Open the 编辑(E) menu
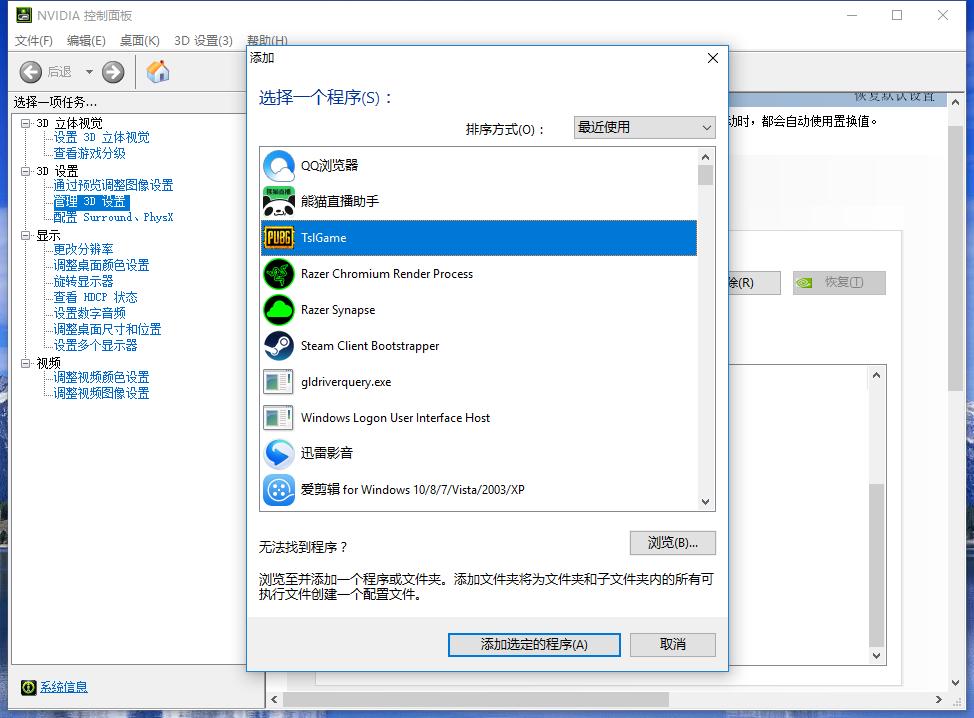This screenshot has width=974, height=718. 86,40
